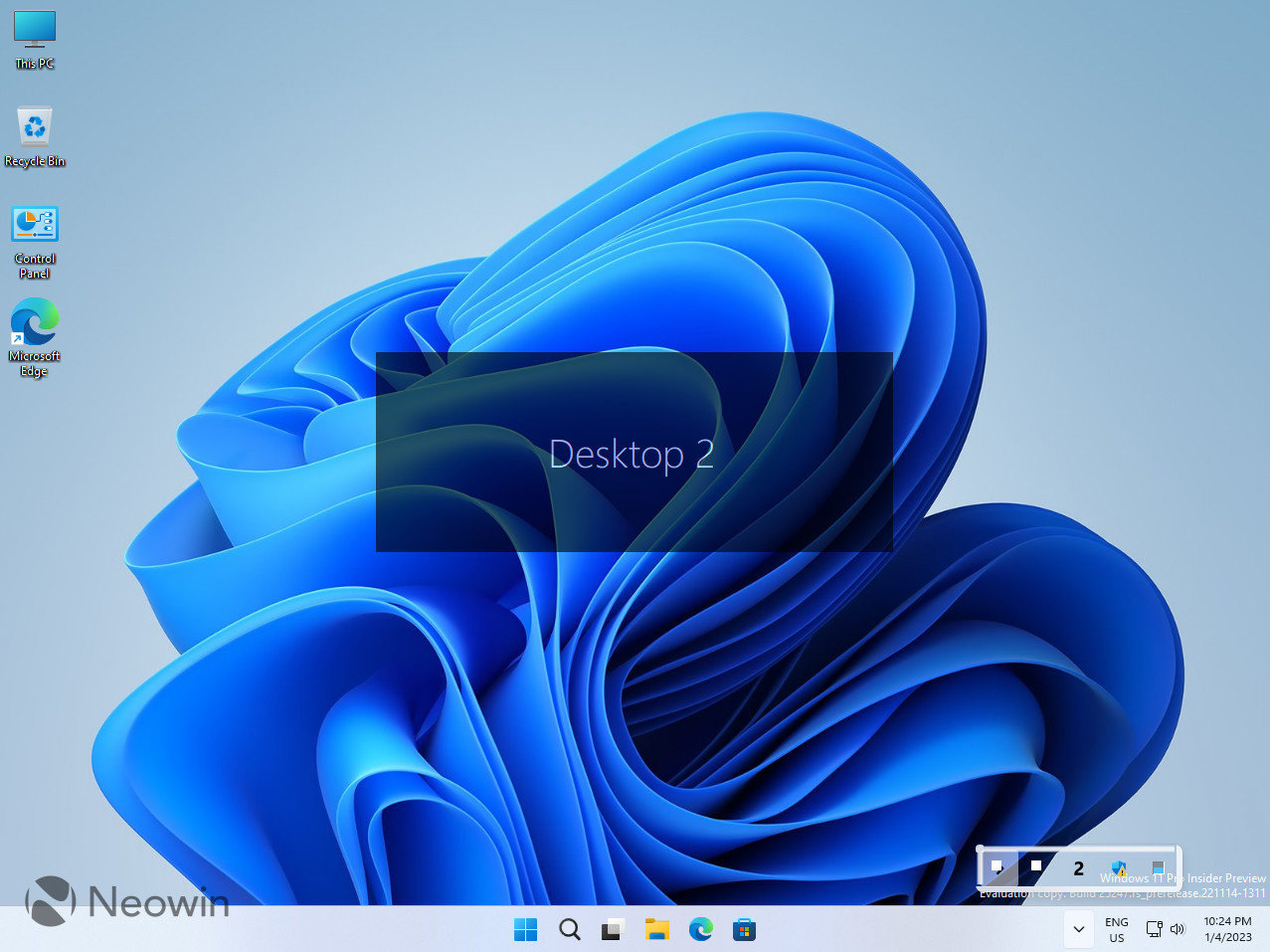1270x952 pixels.
Task: Open the clock and date flyout
Action: coord(1227,929)
